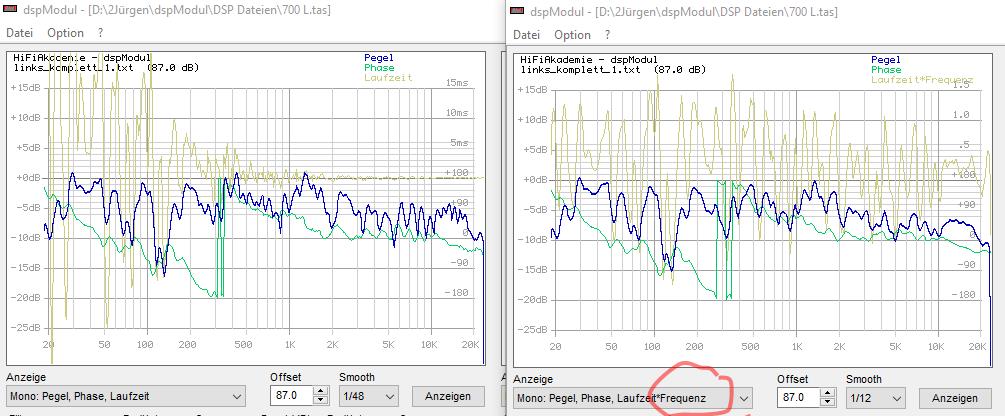Increase Offset value with up arrow in left window
The image size is (1005, 416).
click(x=320, y=392)
